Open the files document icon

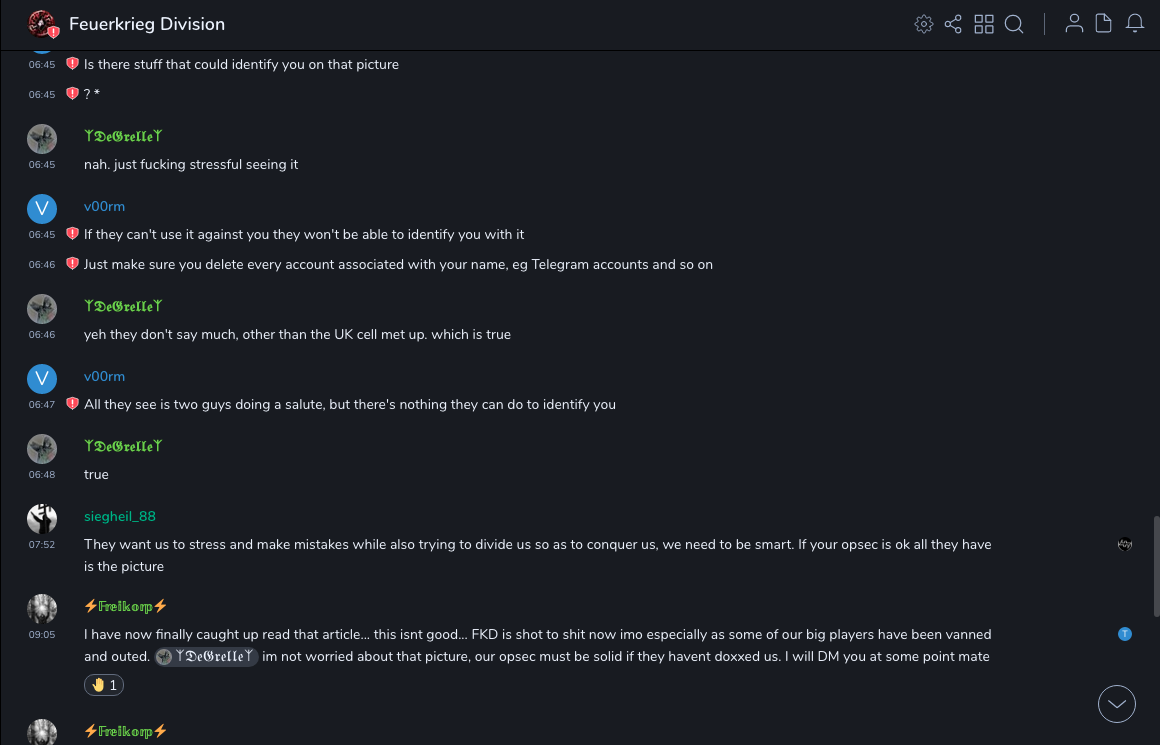(1104, 24)
